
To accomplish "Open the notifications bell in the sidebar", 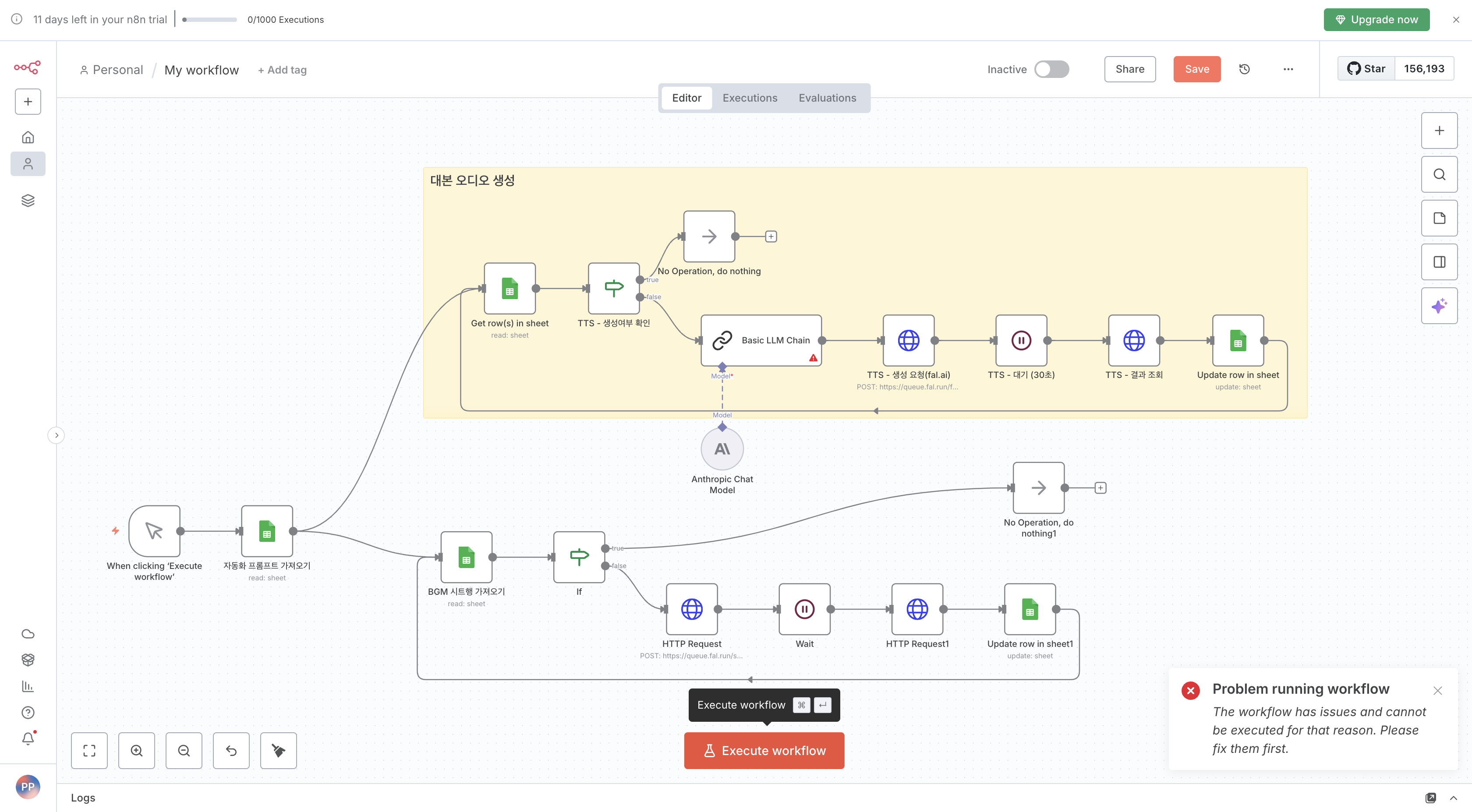I will click(28, 738).
